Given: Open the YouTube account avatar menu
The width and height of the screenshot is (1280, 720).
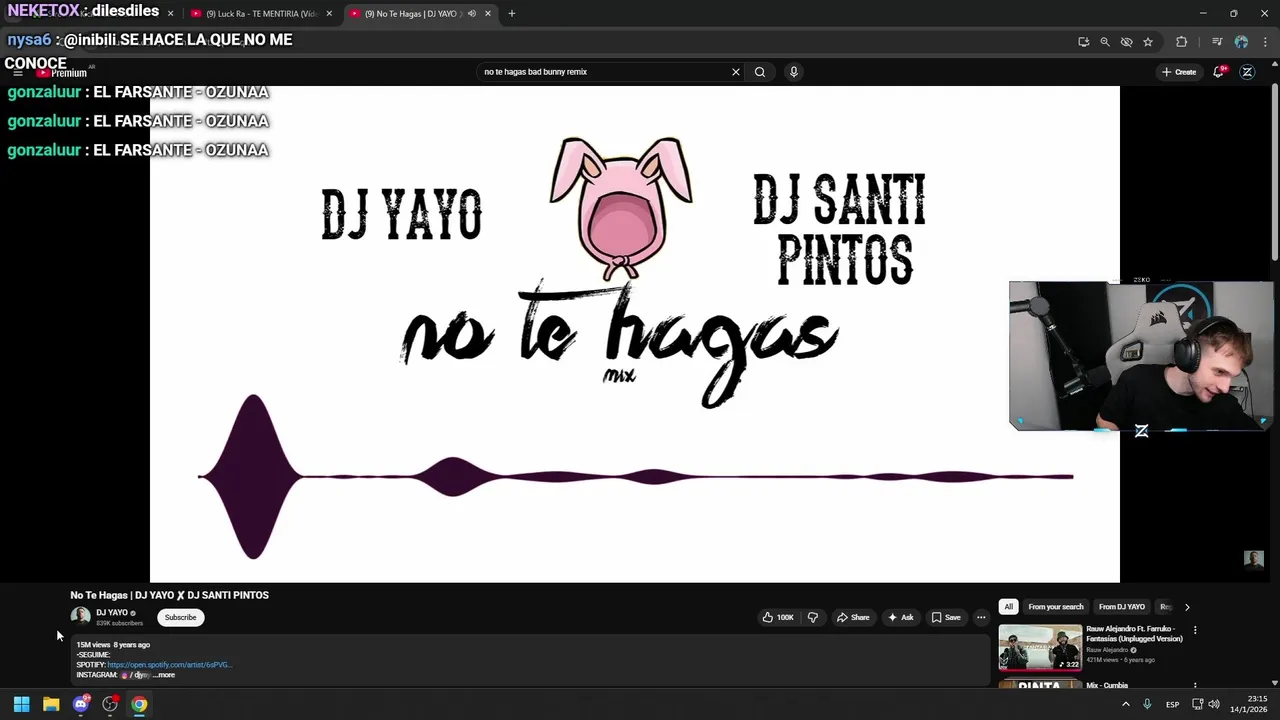Looking at the screenshot, I should pyautogui.click(x=1247, y=72).
